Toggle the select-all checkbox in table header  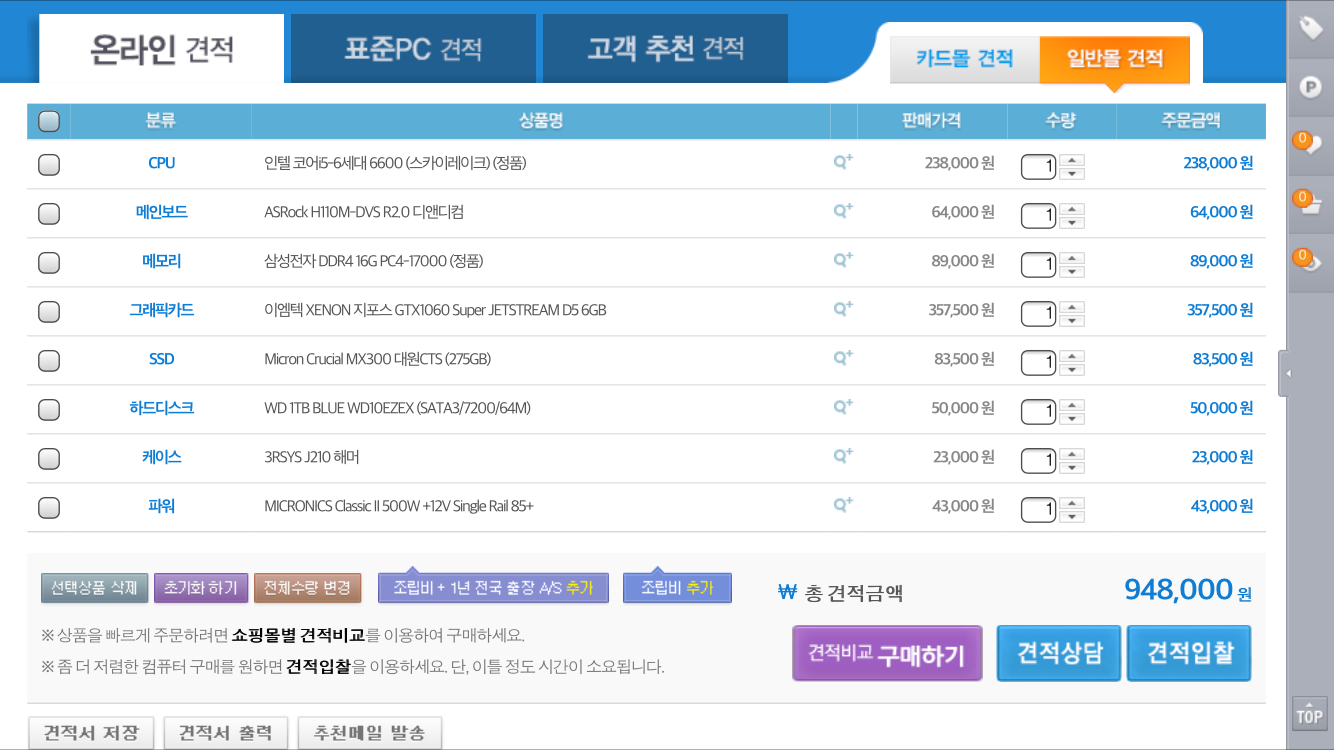pyautogui.click(x=49, y=122)
